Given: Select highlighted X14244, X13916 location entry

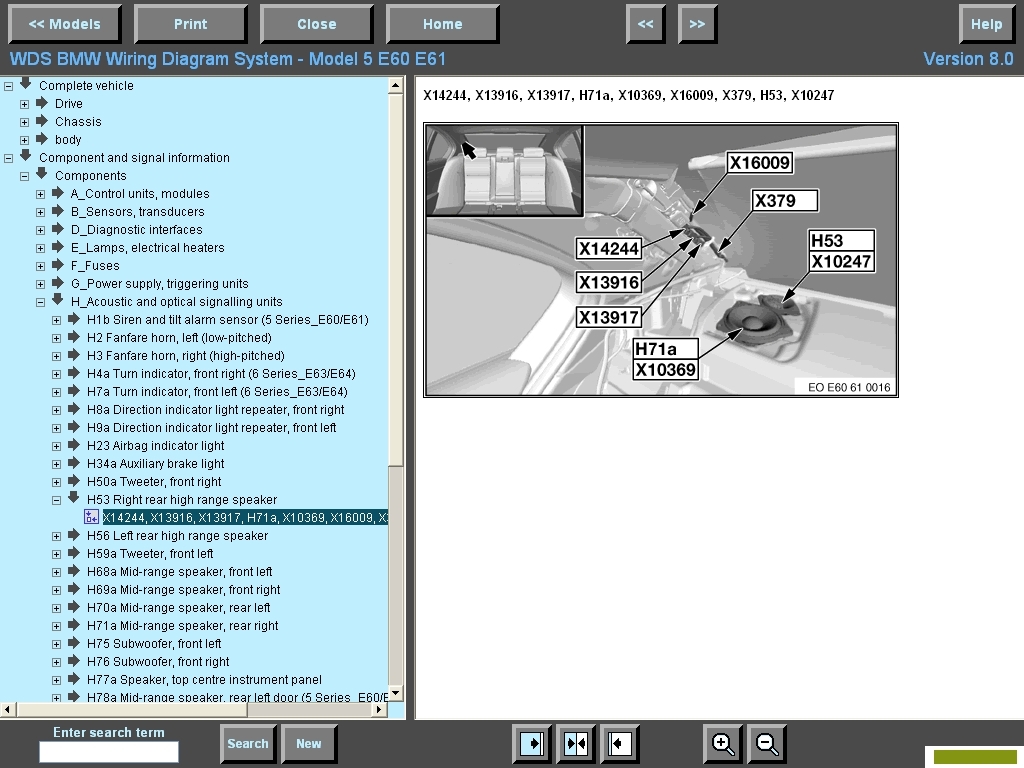Looking at the screenshot, I should pos(245,517).
